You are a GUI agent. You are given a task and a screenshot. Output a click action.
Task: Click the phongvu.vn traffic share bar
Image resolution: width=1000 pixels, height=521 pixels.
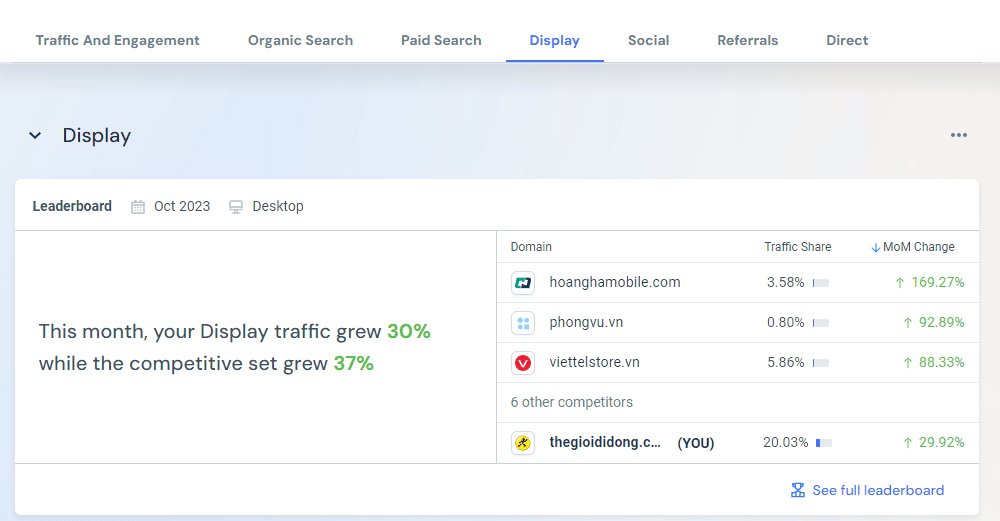pyautogui.click(x=821, y=323)
